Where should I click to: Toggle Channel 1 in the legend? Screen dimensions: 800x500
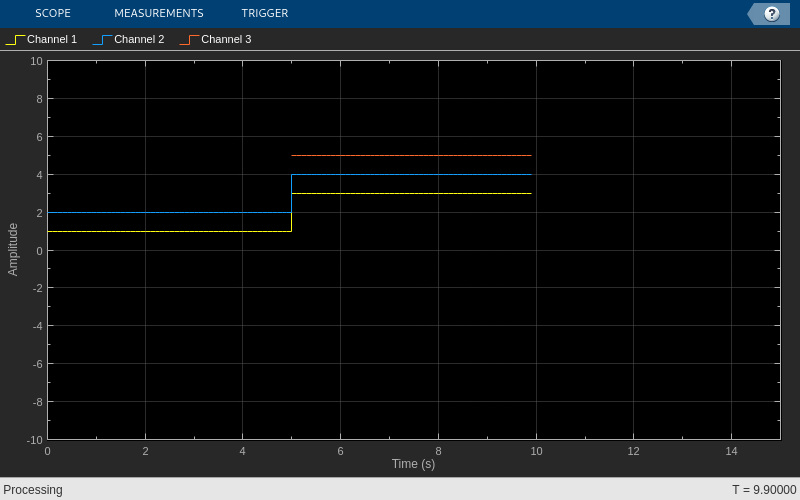coord(52,39)
